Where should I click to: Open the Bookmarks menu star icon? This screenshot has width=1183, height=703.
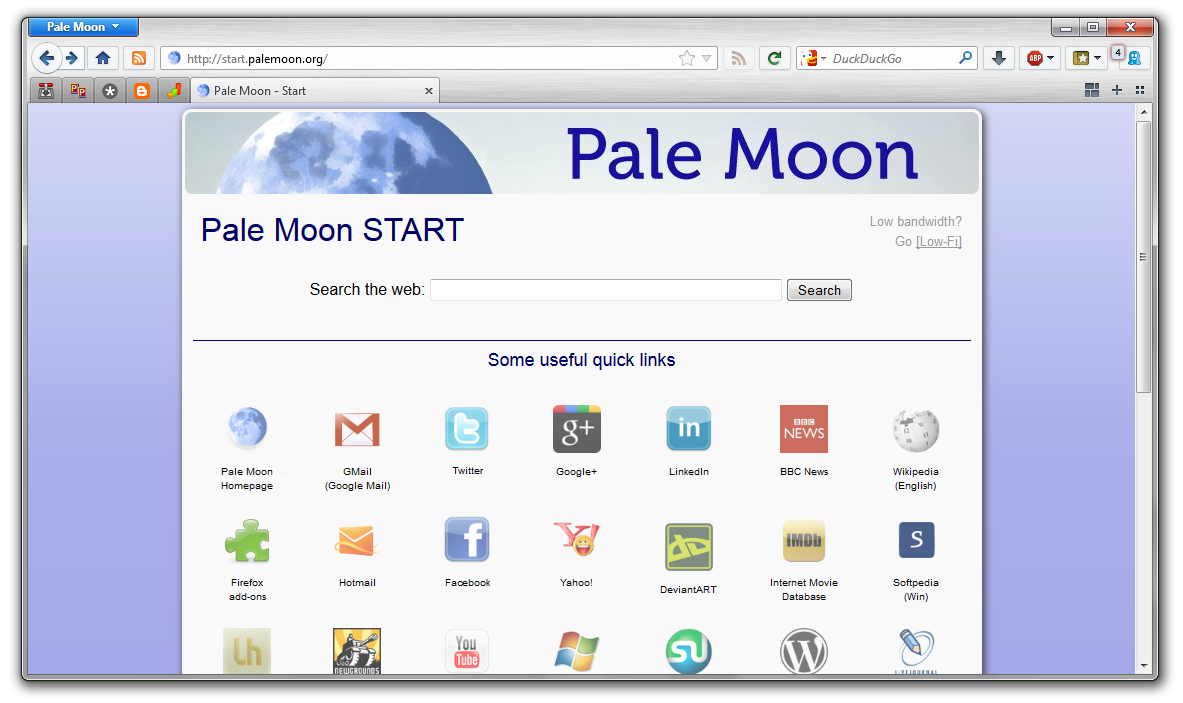coord(1081,58)
